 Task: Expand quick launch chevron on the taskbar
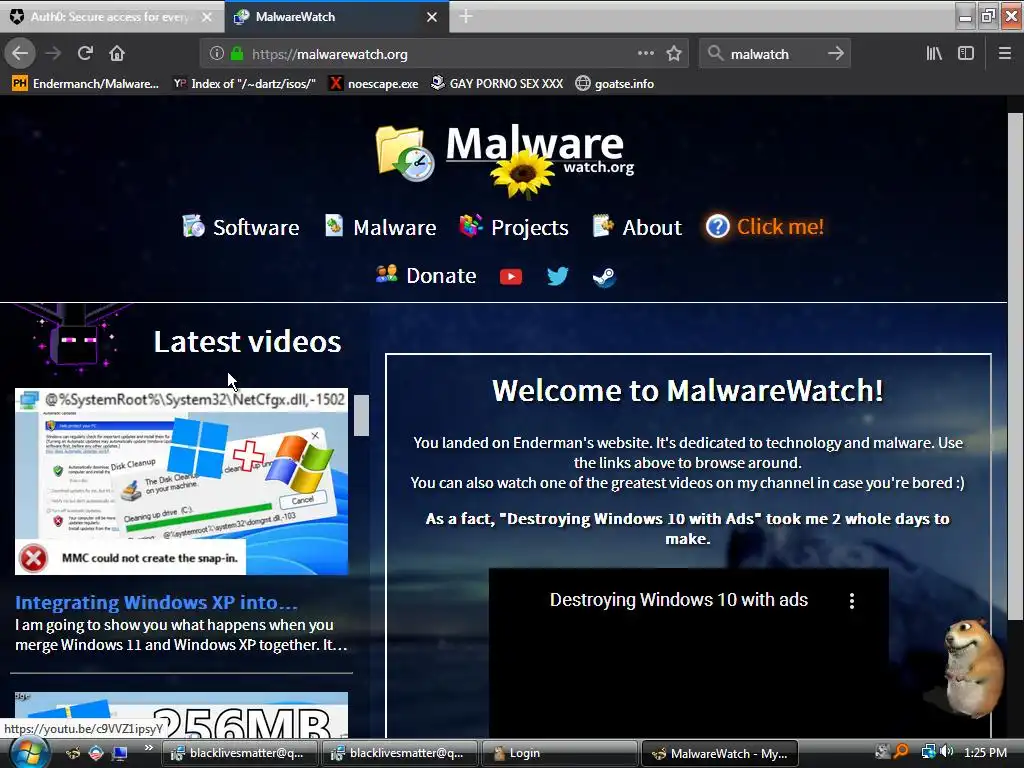149,748
